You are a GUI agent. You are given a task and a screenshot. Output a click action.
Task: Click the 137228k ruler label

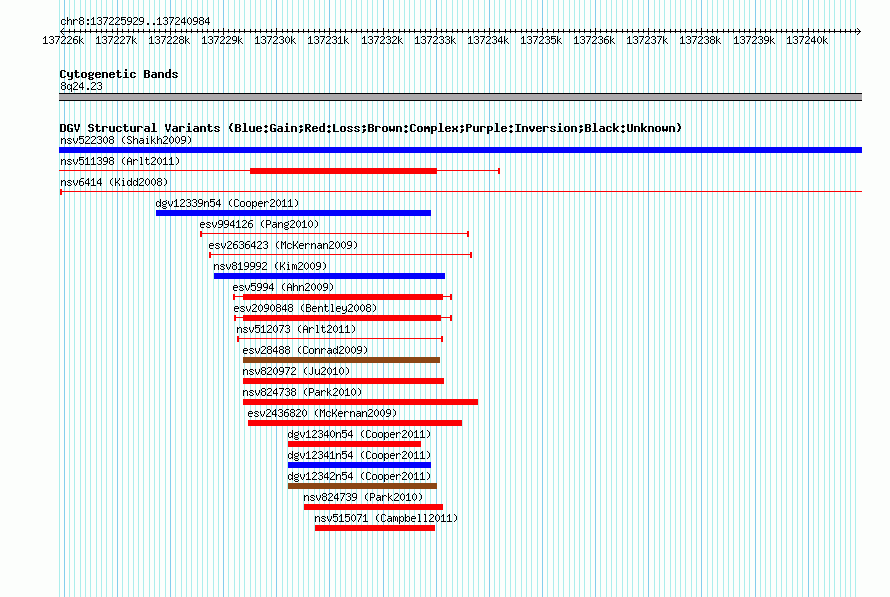click(169, 40)
